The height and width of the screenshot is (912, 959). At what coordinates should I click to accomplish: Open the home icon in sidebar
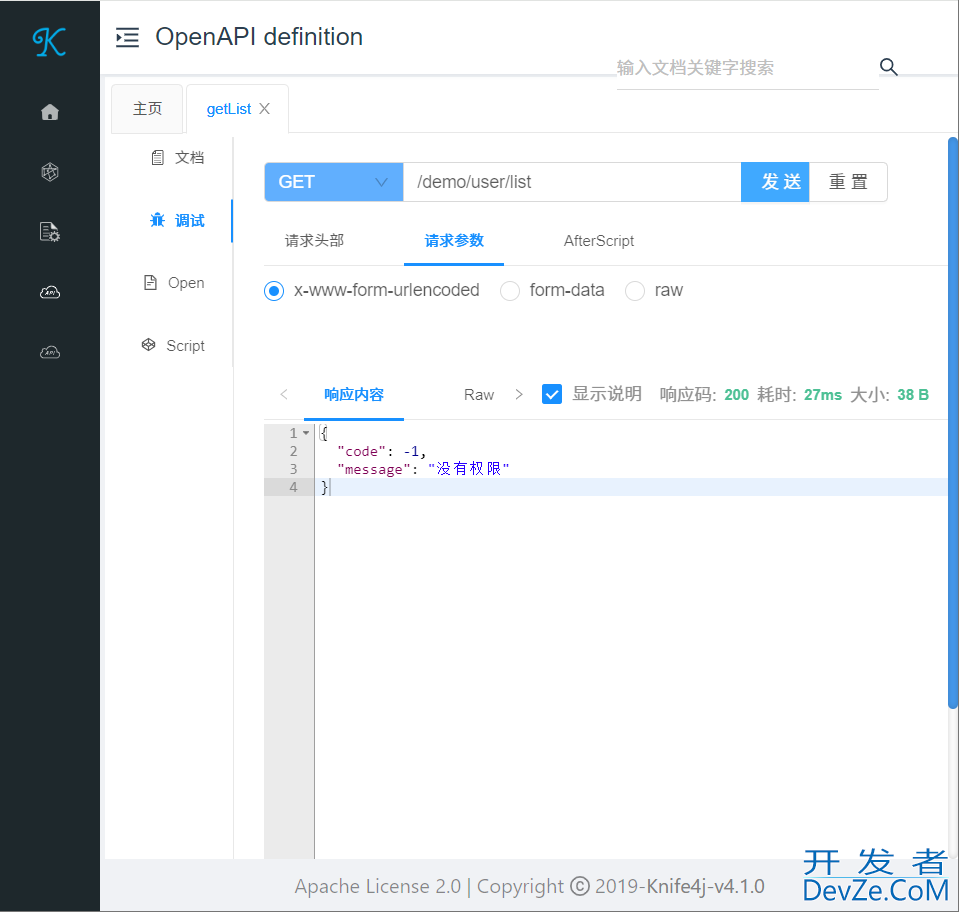click(x=50, y=112)
